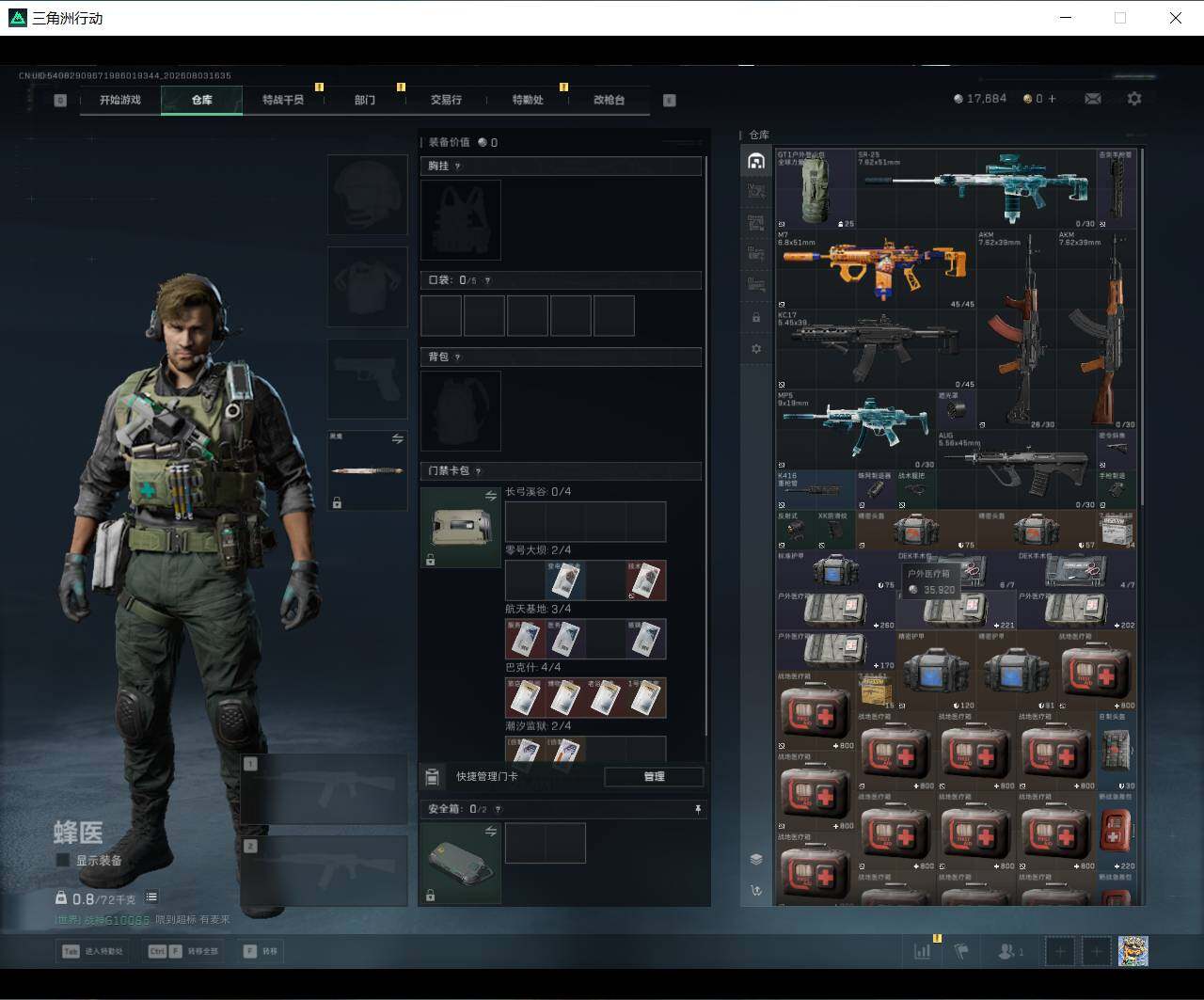Open settings gear in top bar
The height and width of the screenshot is (1000, 1204).
click(x=1134, y=99)
